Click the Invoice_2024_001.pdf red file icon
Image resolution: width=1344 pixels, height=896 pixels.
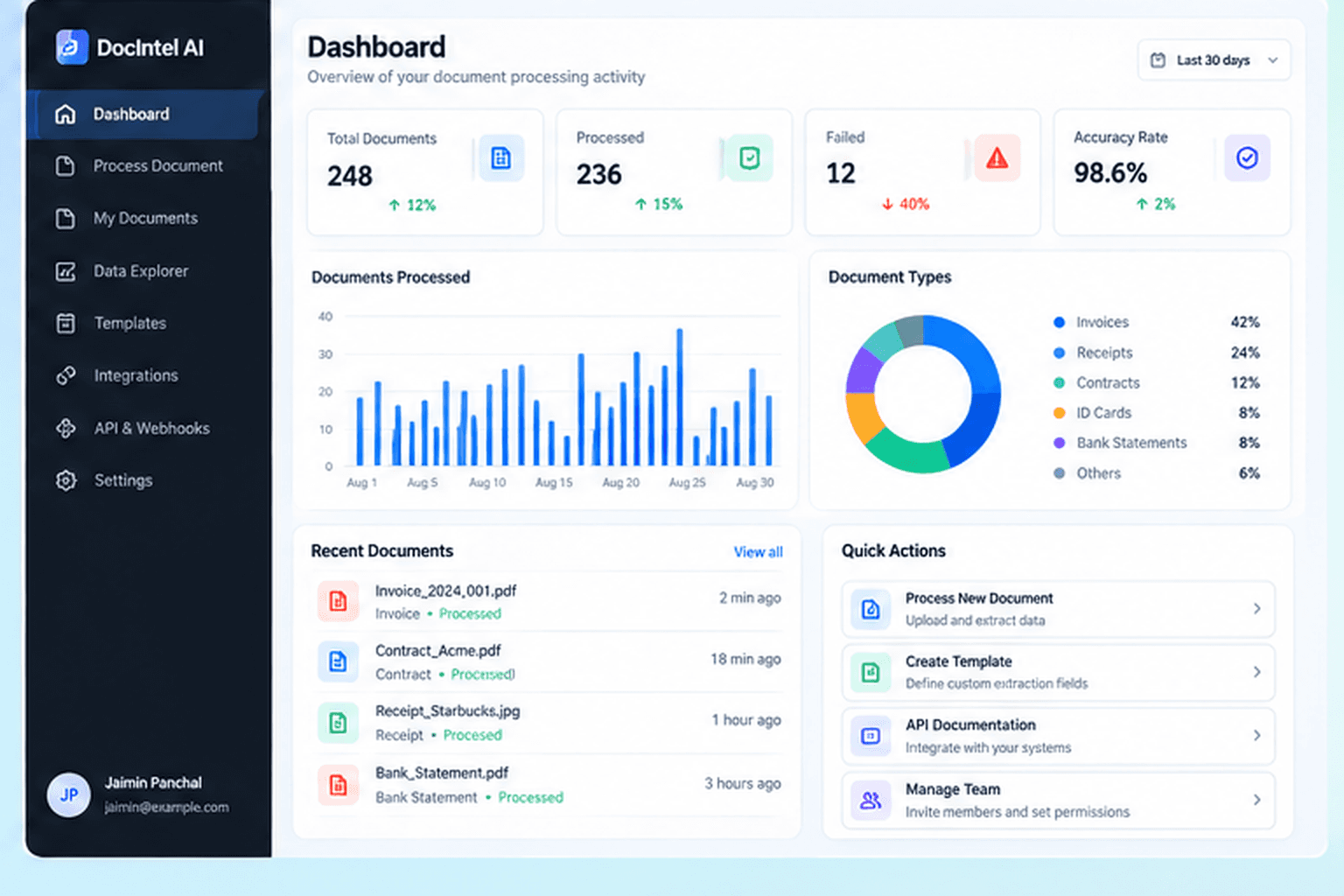tap(338, 601)
